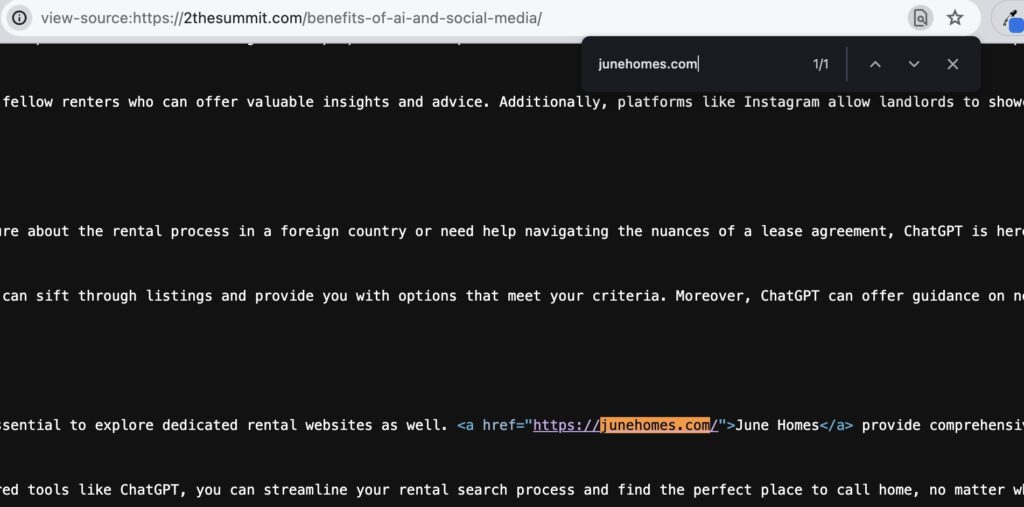Click line starting 'fellow renters who can offer'

pyautogui.click(x=512, y=102)
